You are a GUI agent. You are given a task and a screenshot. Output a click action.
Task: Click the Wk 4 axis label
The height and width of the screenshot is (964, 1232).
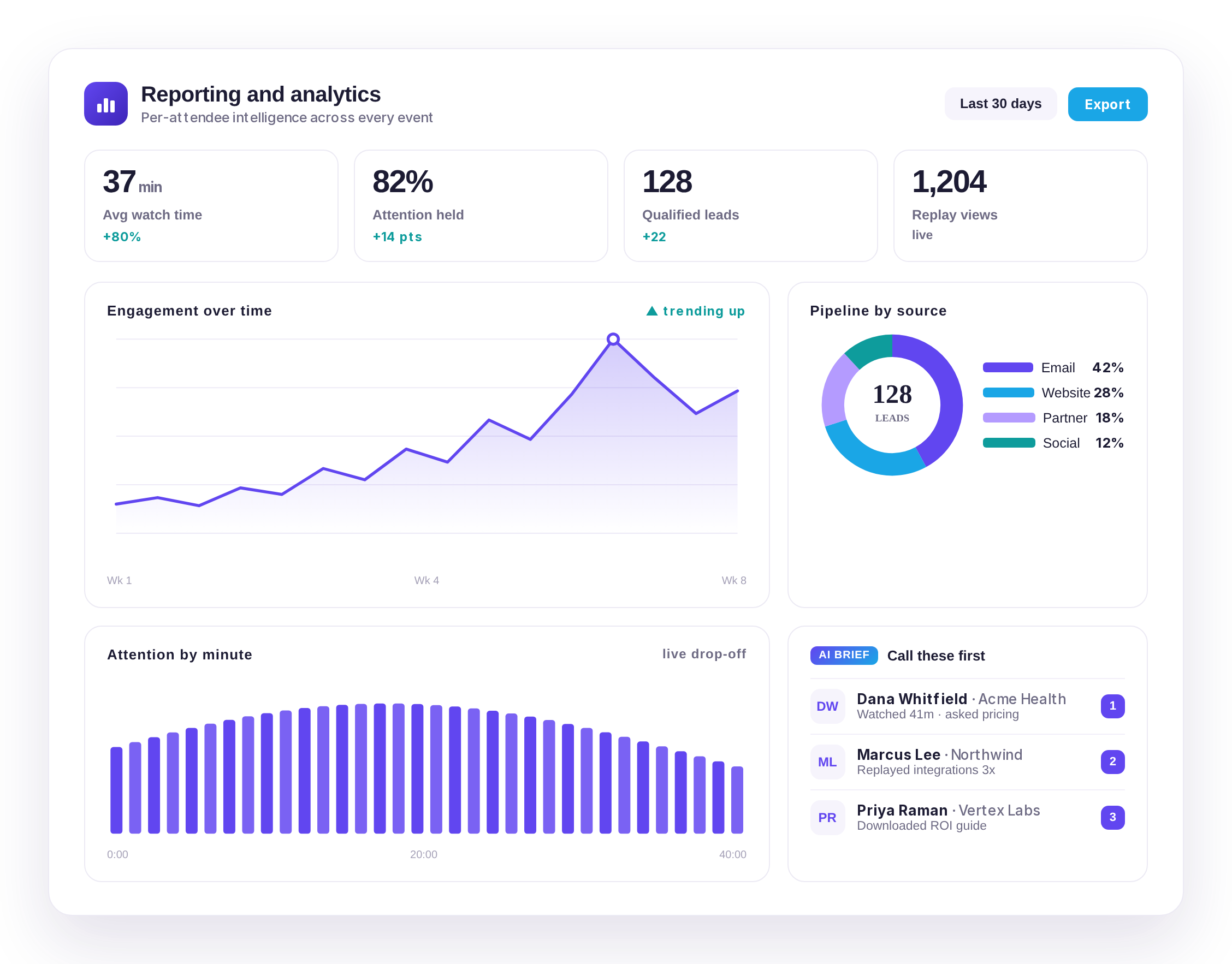427,580
